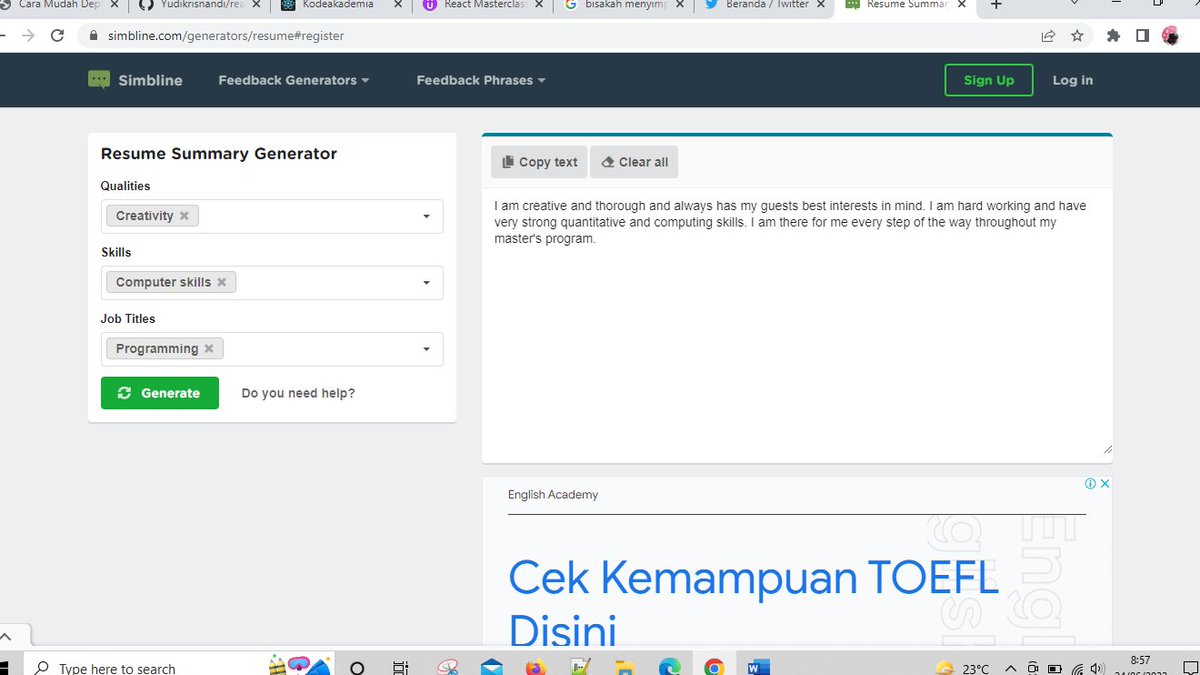Bookmark this page with the star icon
This screenshot has width=1200, height=675.
(x=1077, y=36)
